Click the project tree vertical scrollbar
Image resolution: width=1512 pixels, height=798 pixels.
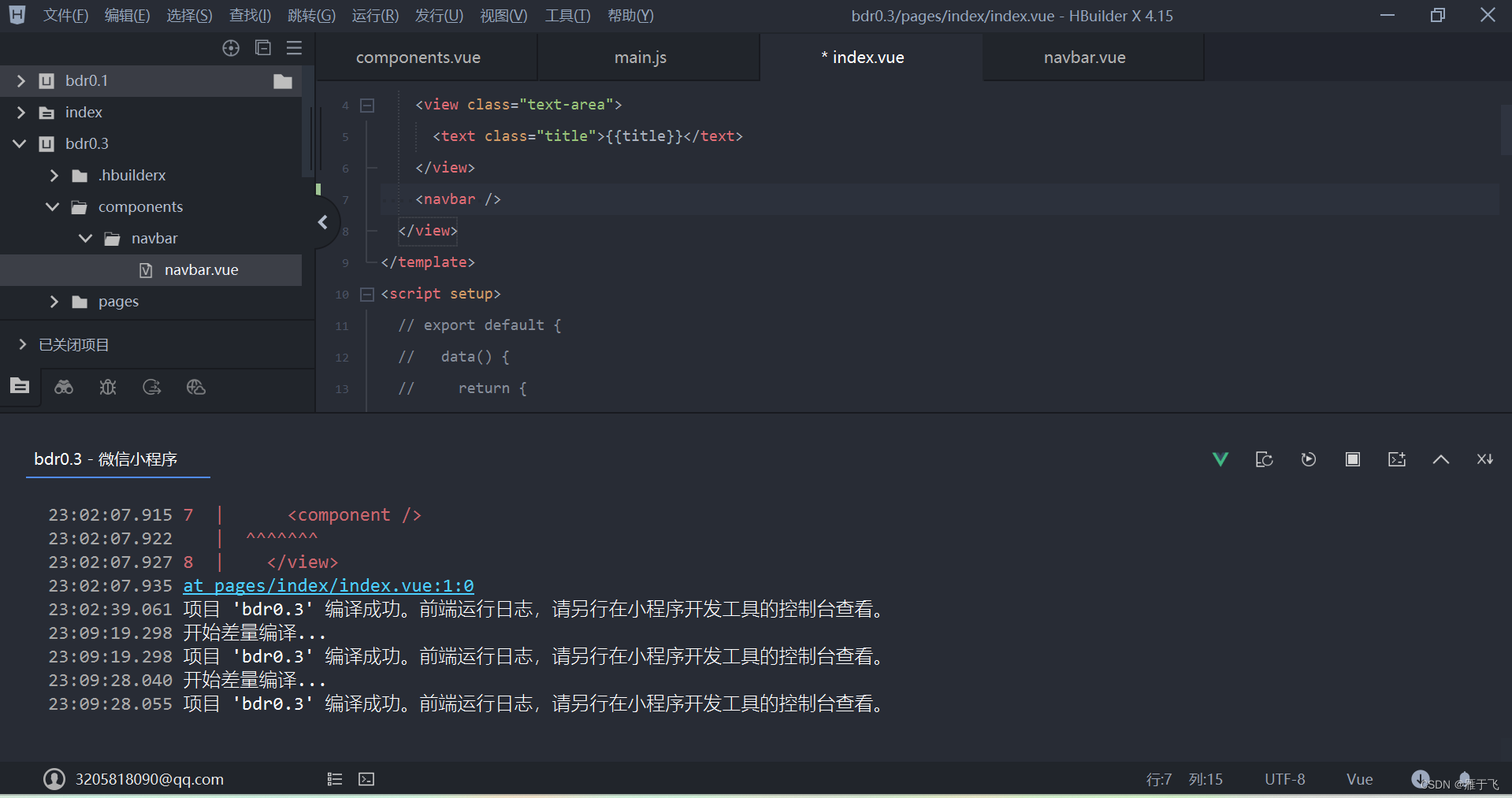coord(308,121)
